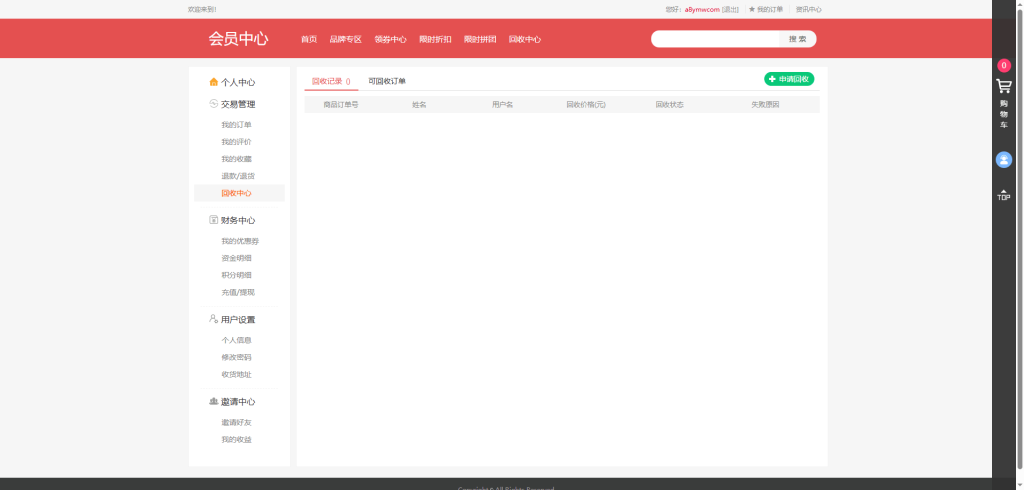Open the blue user avatar icon
Image resolution: width=1024 pixels, height=490 pixels.
(x=1004, y=159)
